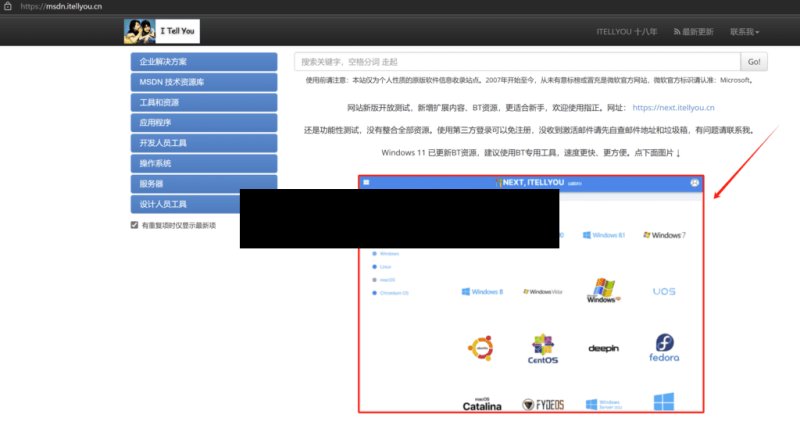Click the Windows 8.1 logo

604,235
